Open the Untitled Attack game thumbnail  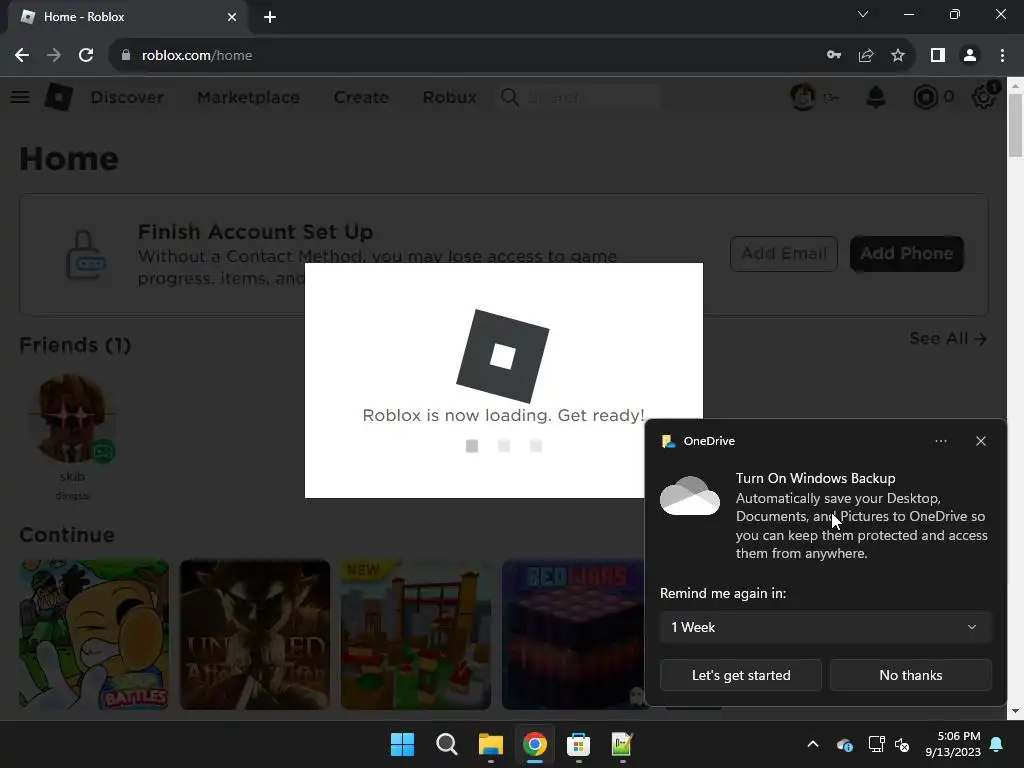pos(255,634)
